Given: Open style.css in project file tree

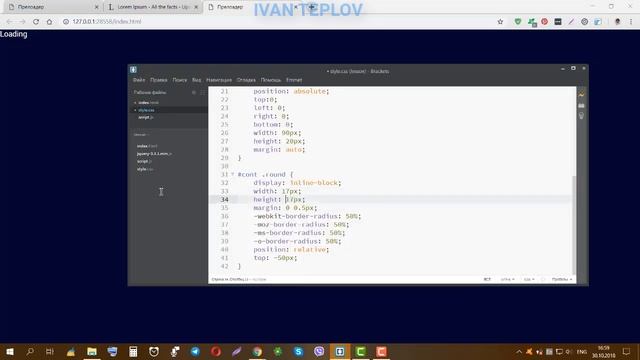Looking at the screenshot, I should tap(145, 169).
